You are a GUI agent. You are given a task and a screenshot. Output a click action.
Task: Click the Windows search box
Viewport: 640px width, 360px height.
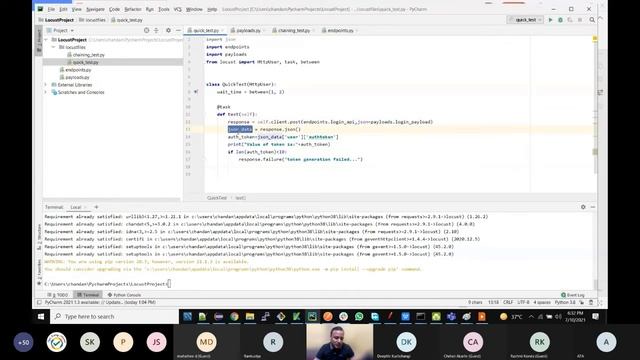[x=114, y=316]
